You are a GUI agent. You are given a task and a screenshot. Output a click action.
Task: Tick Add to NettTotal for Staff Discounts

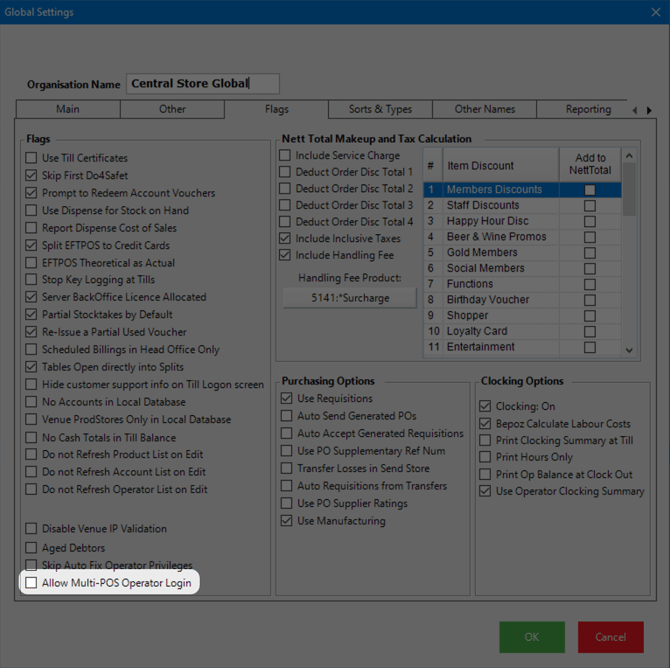(589, 206)
